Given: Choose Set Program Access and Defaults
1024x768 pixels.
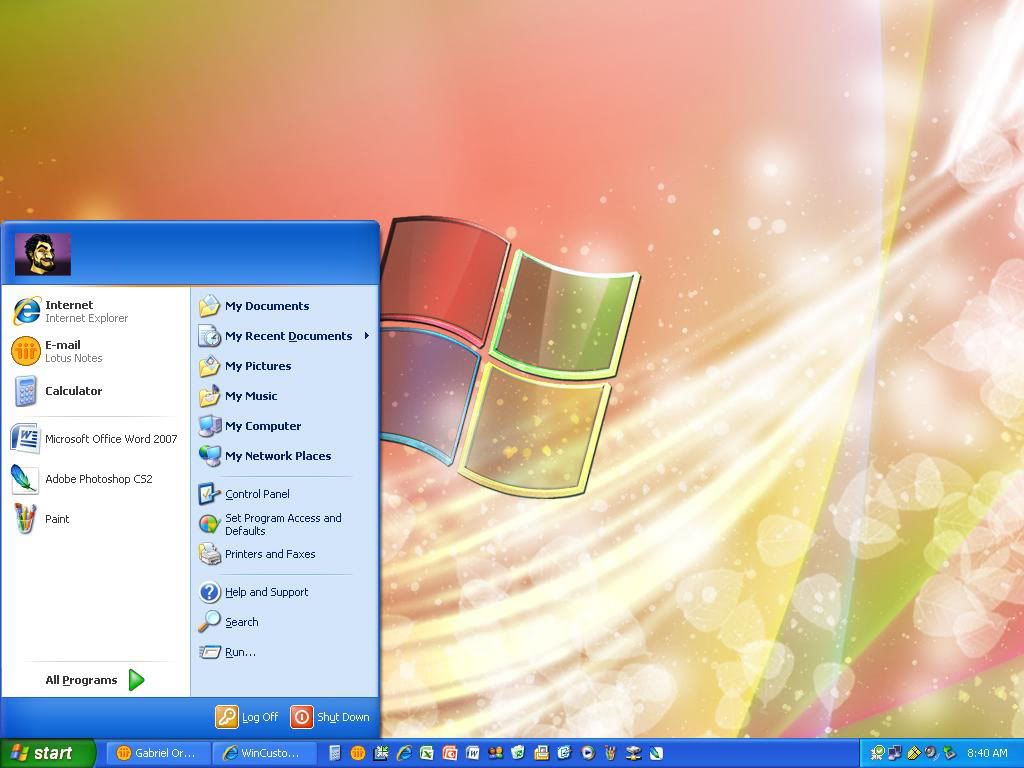Looking at the screenshot, I should (285, 524).
